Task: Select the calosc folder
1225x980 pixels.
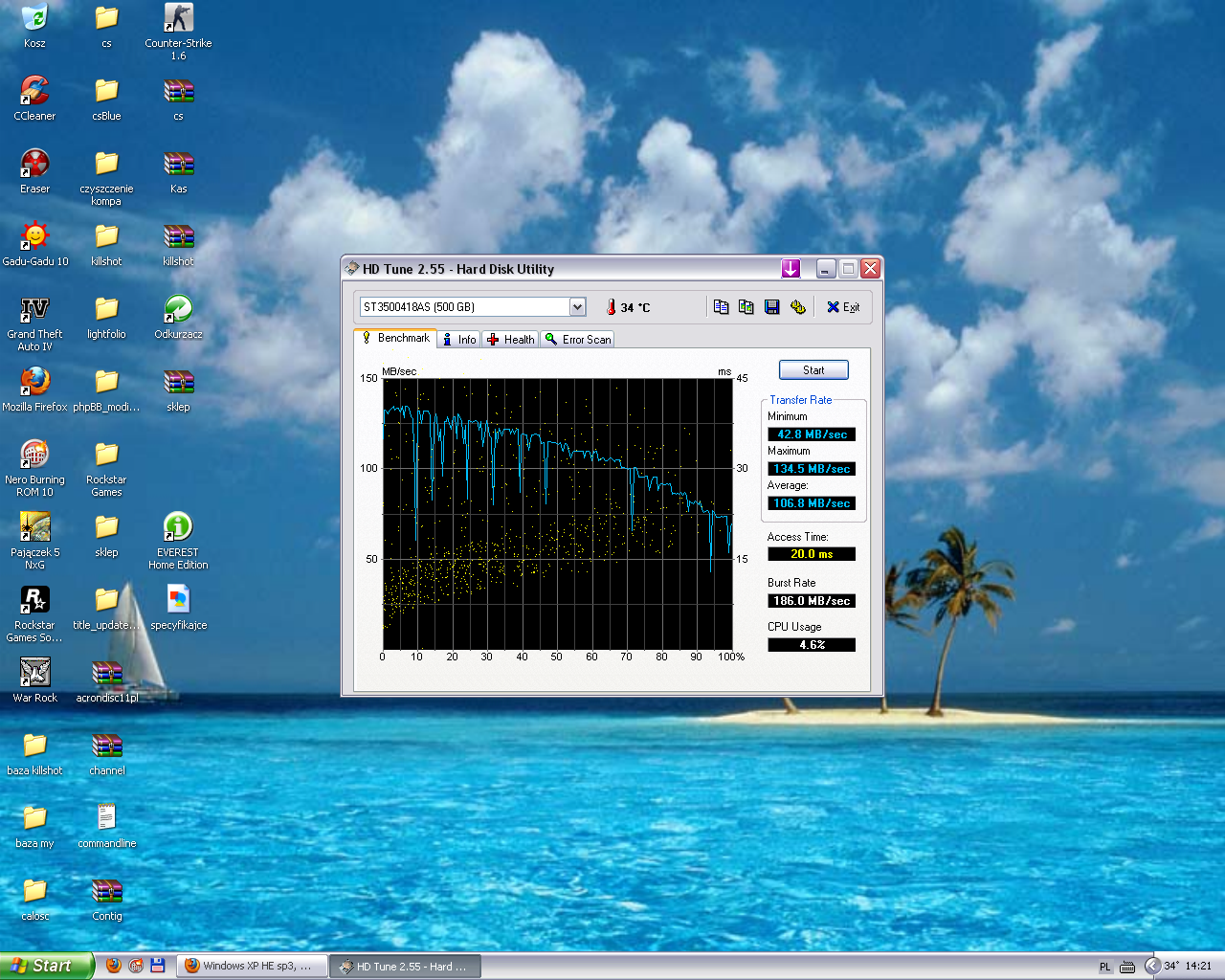Action: tap(34, 899)
